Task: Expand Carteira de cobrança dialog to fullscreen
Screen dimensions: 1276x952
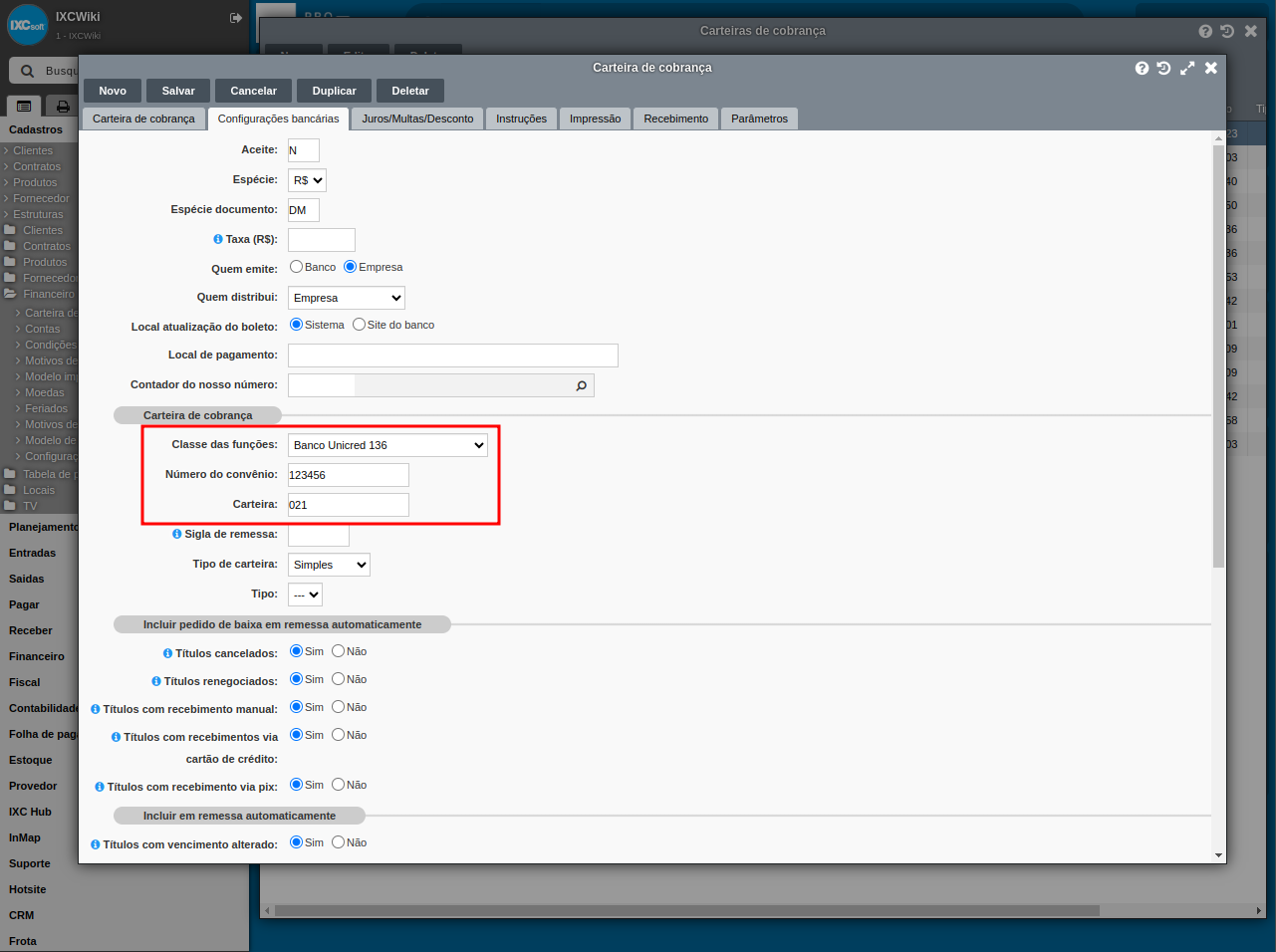Action: click(1187, 68)
